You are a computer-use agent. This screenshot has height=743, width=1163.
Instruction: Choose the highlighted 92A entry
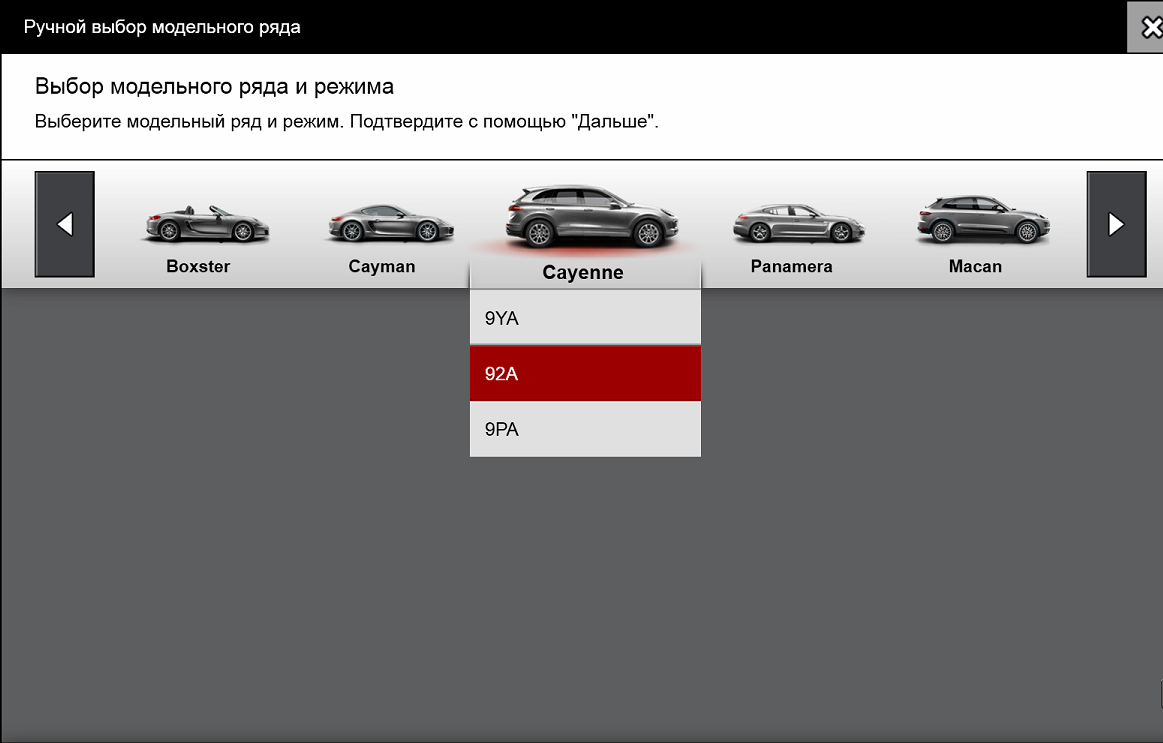[x=585, y=374]
